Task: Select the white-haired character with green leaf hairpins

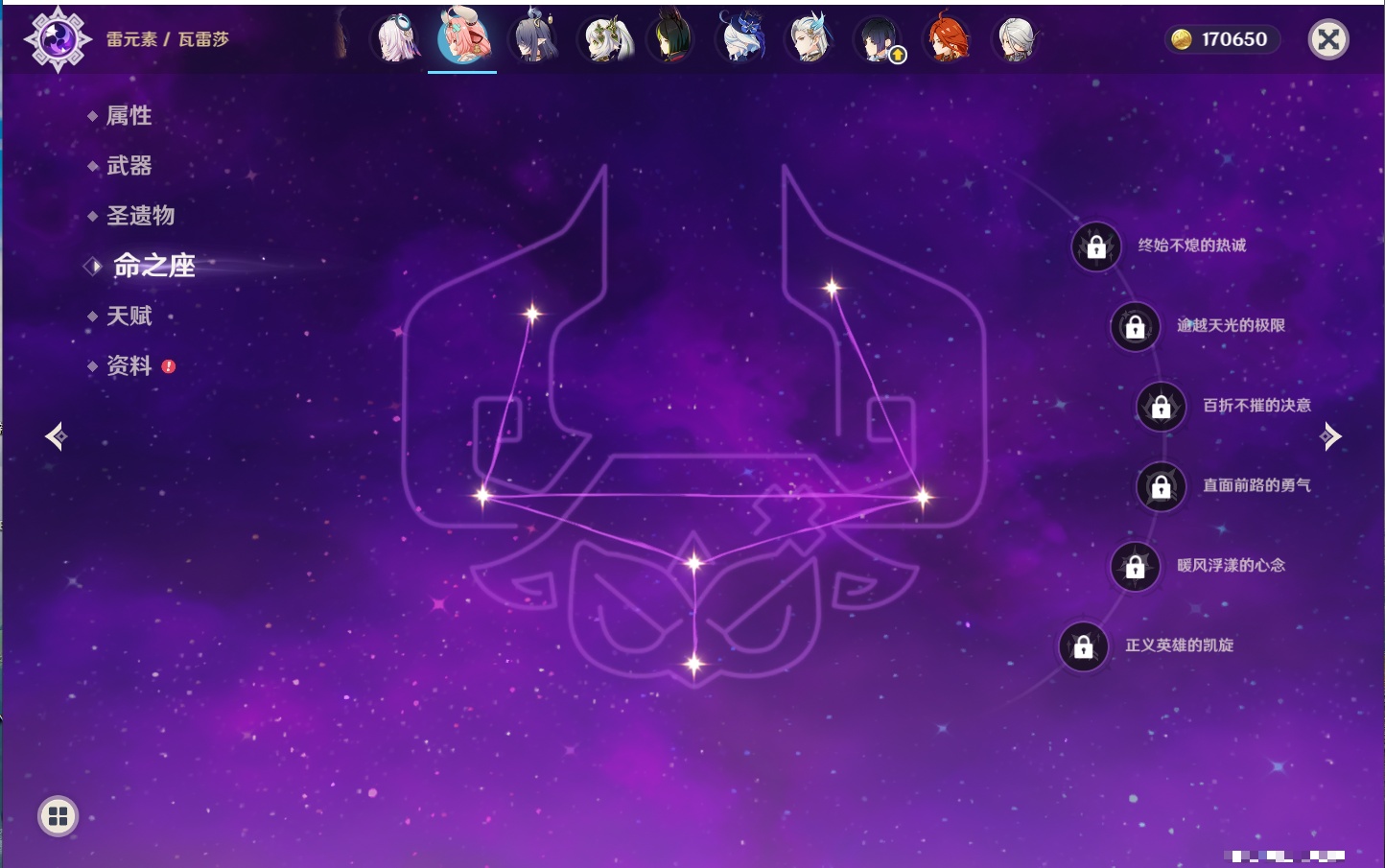Action: [605, 39]
